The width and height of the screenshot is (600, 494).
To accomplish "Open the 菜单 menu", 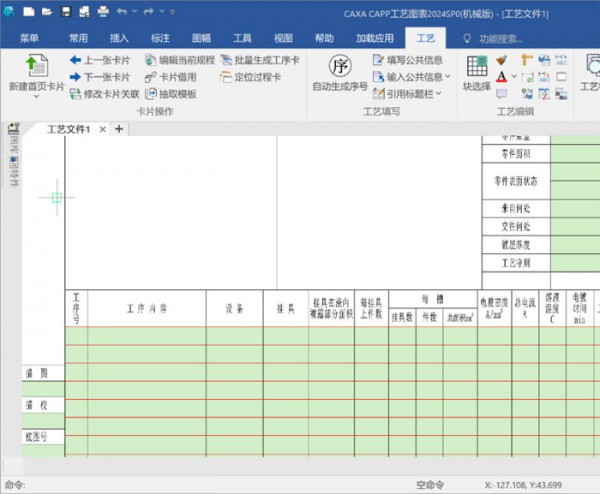I will (x=29, y=38).
